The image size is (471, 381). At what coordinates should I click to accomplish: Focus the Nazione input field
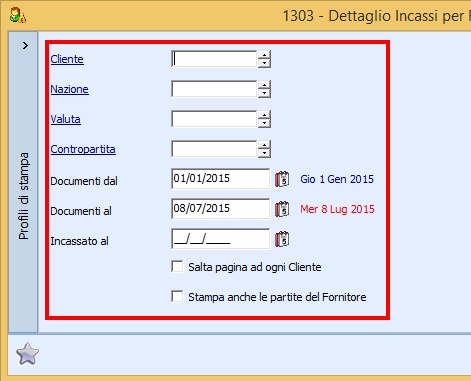click(214, 89)
